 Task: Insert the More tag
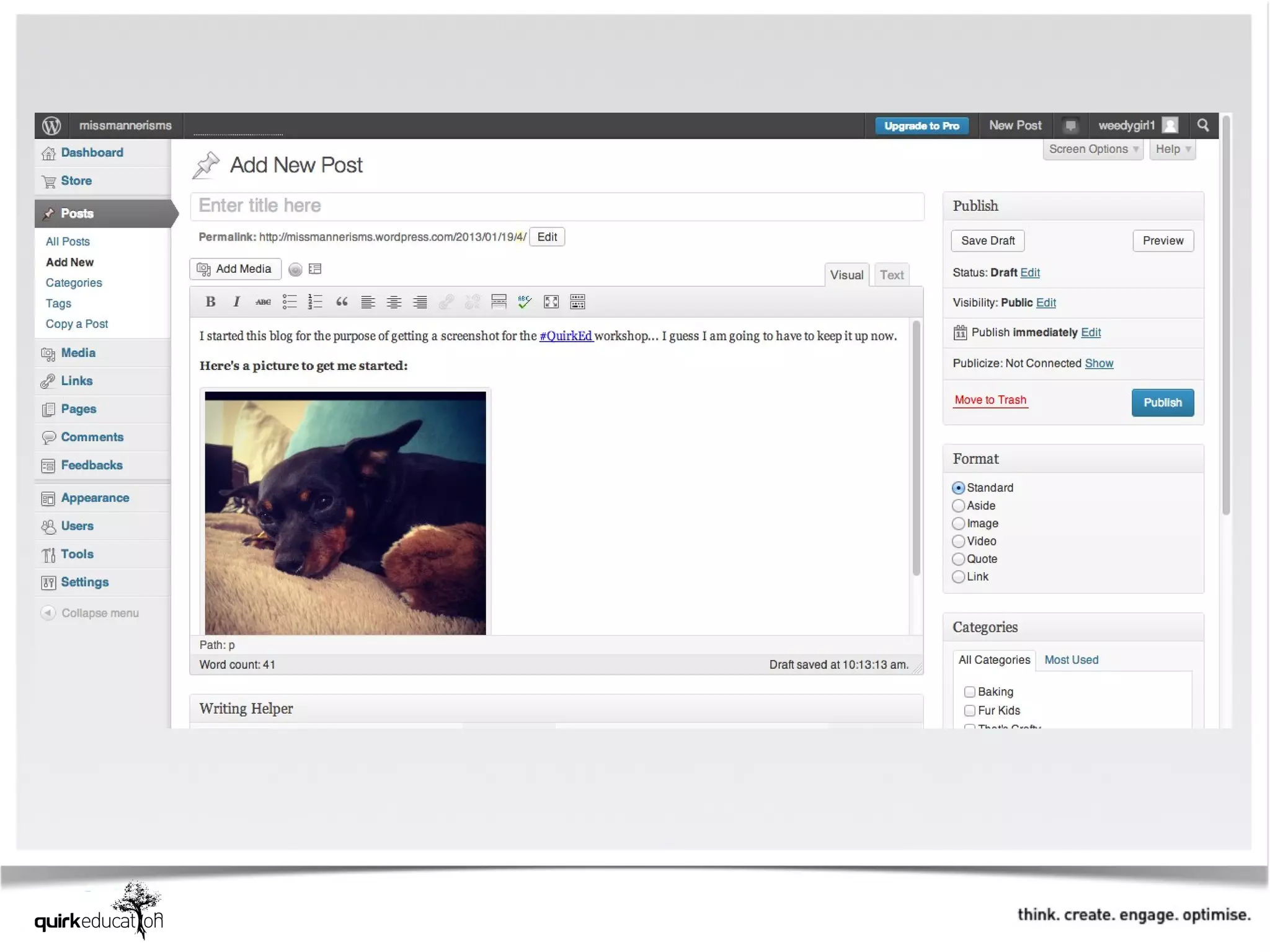499,302
